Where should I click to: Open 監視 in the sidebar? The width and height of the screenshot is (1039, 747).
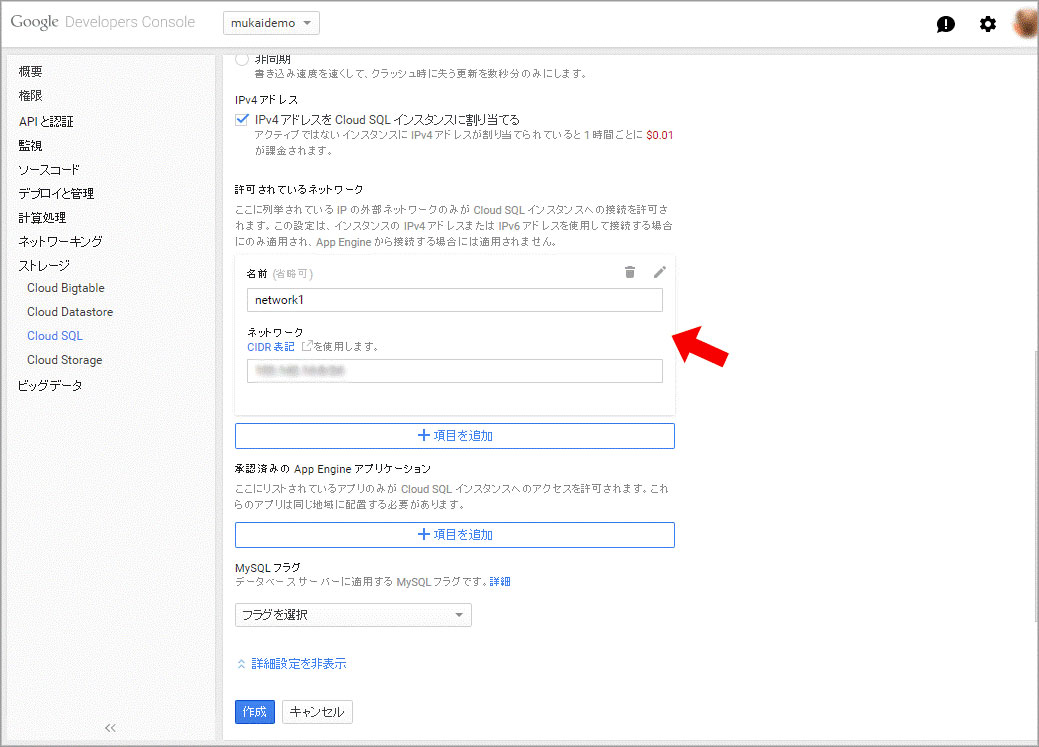tap(30, 146)
